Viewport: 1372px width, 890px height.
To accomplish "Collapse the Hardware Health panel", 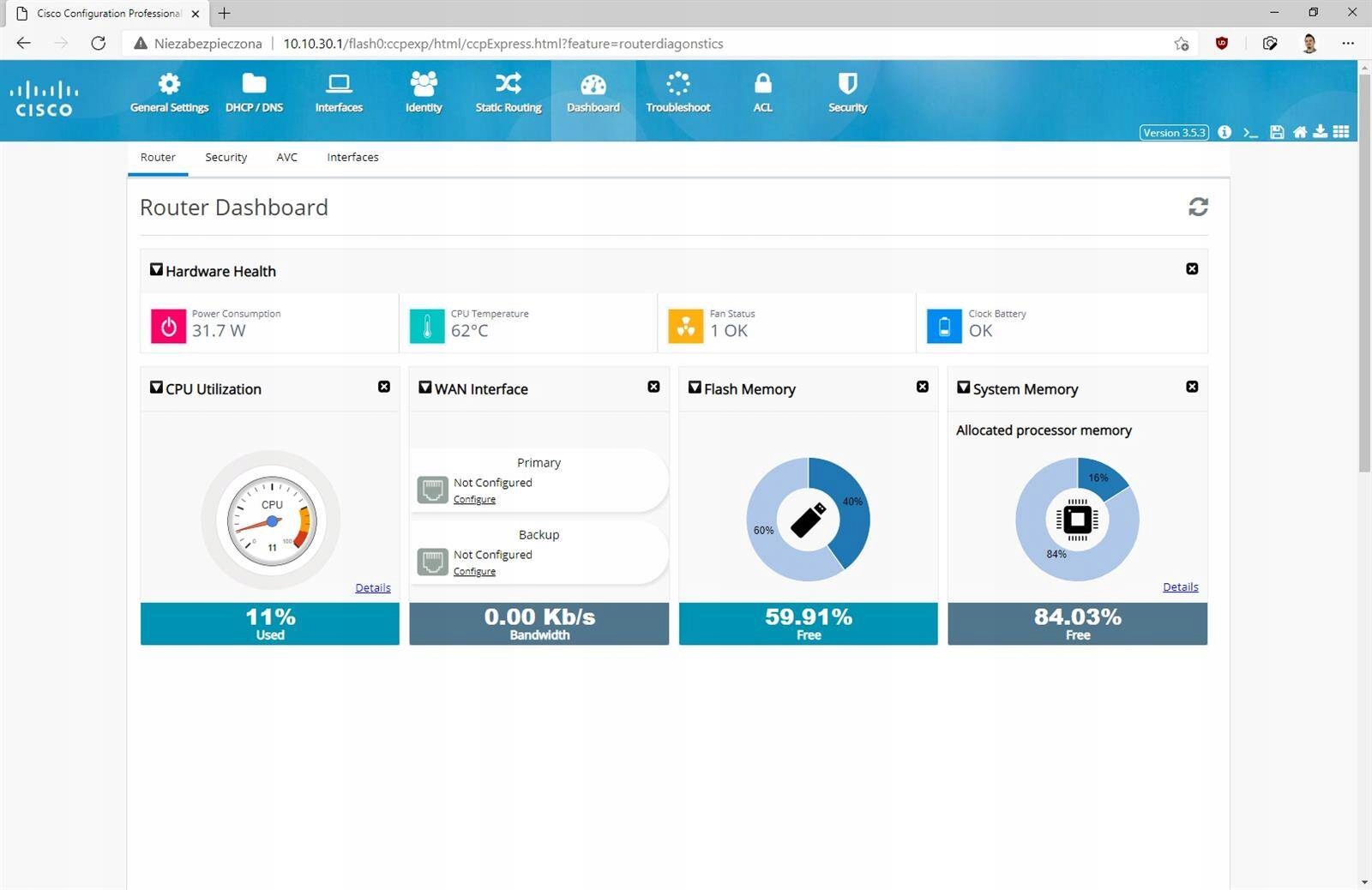I will 156,269.
